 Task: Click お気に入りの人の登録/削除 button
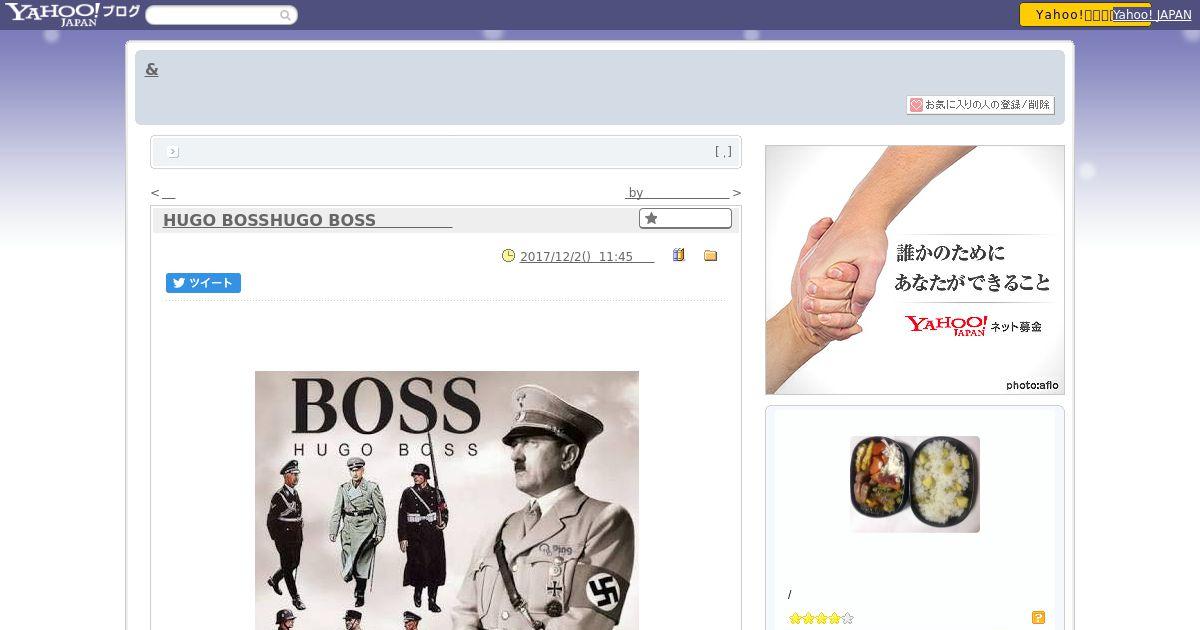980,105
